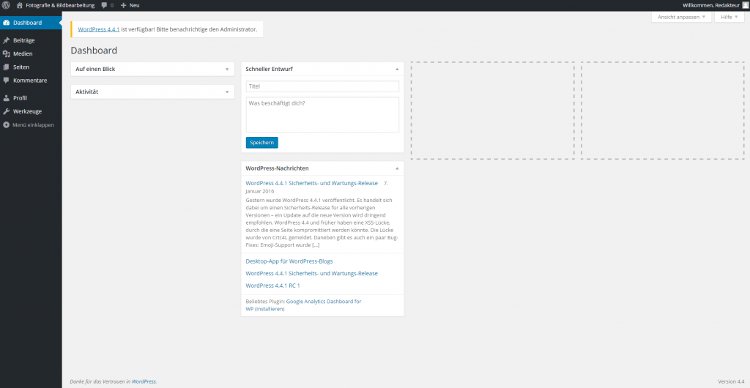
Task: Collapse the WordPress-Nachrichten widget
Action: 397,169
